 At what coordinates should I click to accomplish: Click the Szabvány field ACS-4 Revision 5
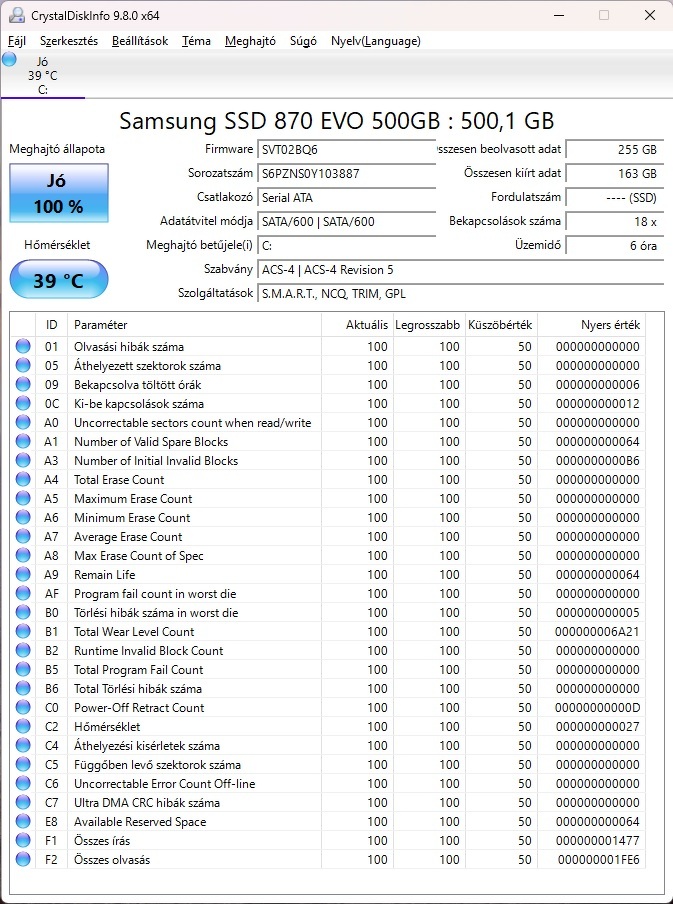click(x=460, y=270)
